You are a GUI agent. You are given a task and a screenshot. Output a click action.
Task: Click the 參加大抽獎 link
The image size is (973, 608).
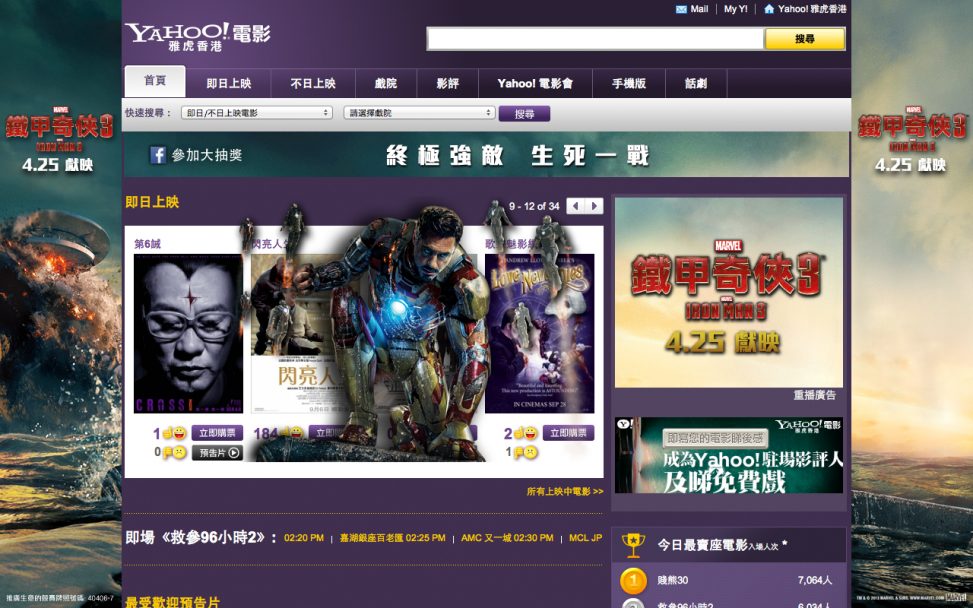click(x=207, y=155)
